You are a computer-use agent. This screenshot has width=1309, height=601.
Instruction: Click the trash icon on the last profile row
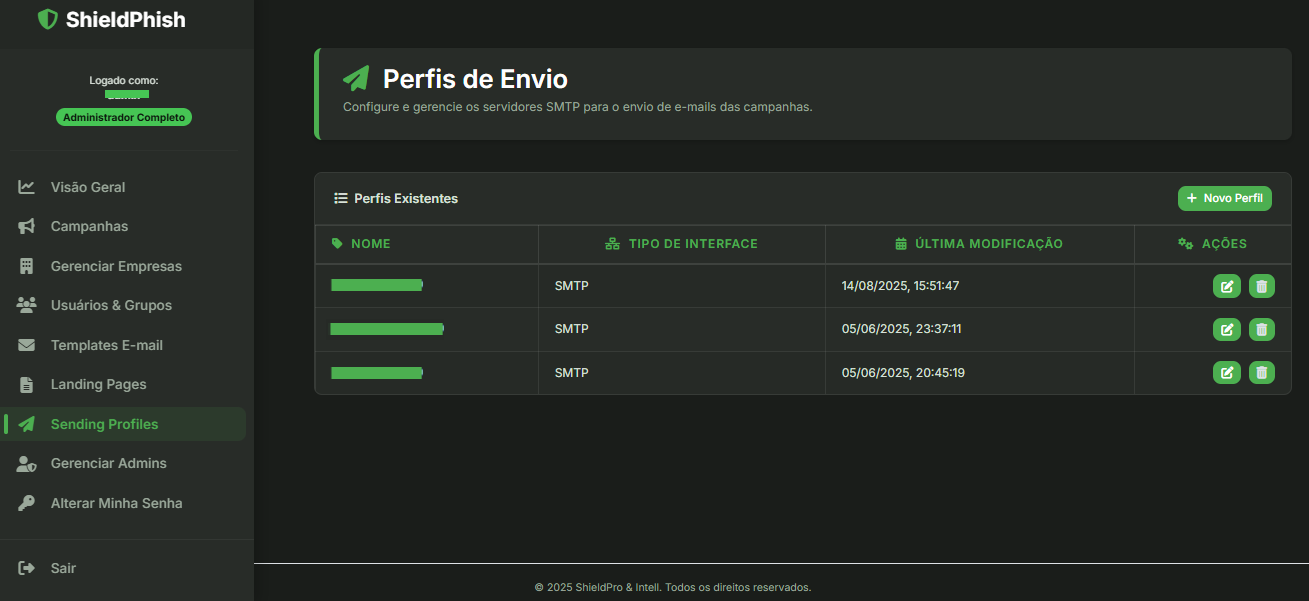(x=1261, y=372)
